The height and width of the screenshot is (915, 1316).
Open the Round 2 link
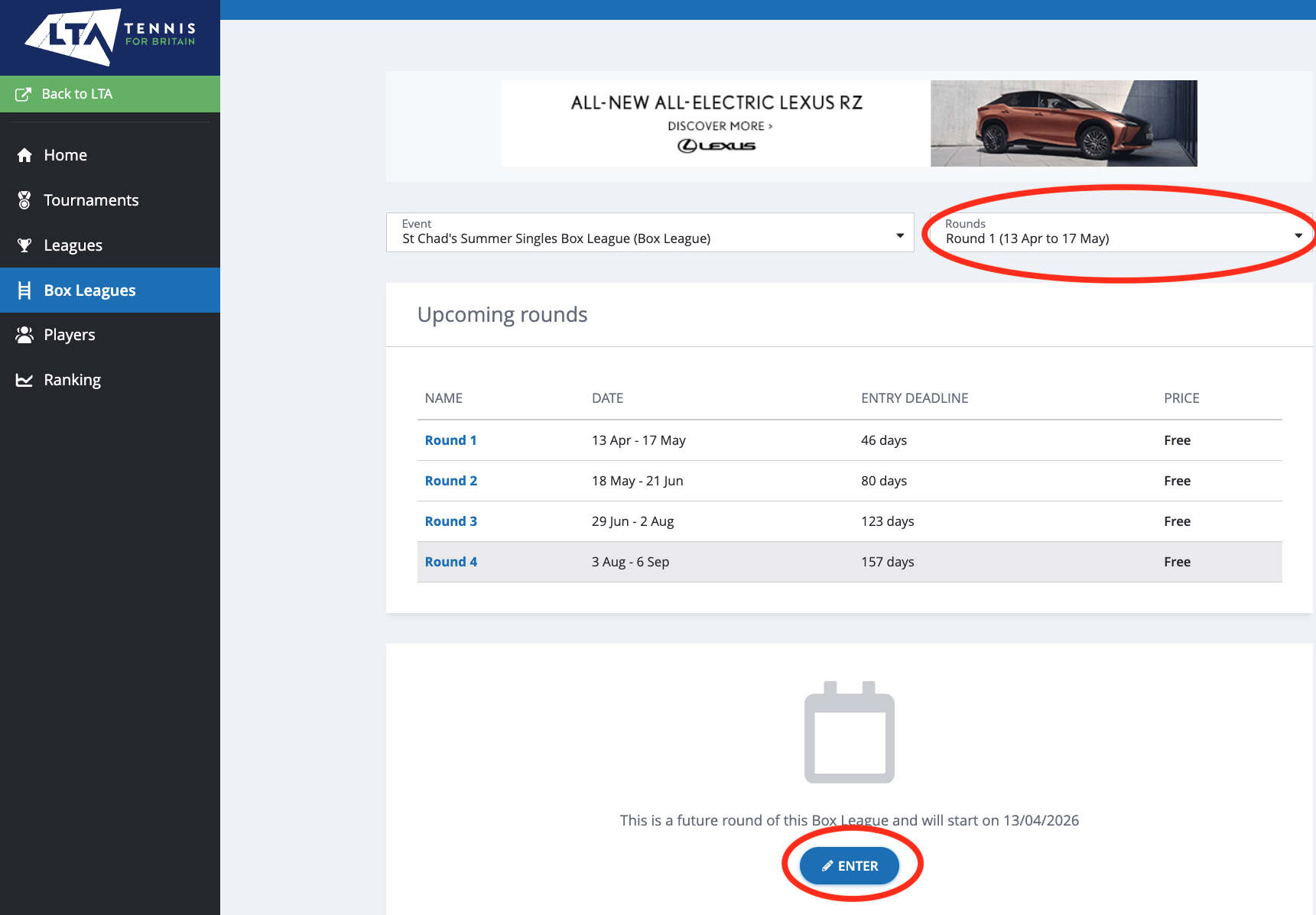[x=450, y=481]
